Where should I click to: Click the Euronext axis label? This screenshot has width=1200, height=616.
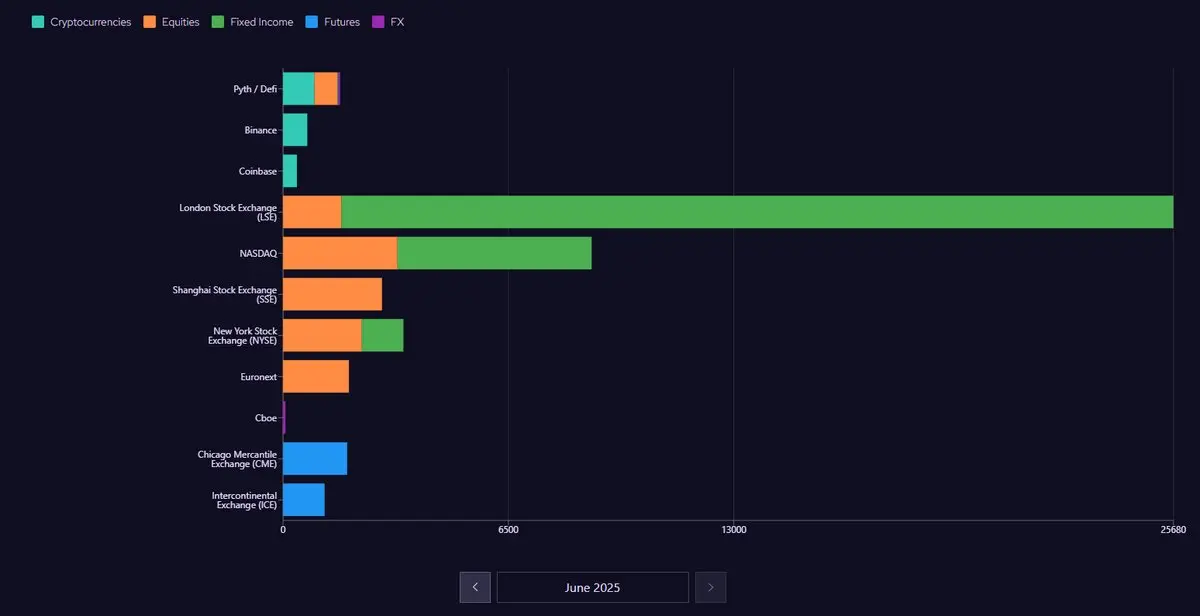(x=259, y=376)
